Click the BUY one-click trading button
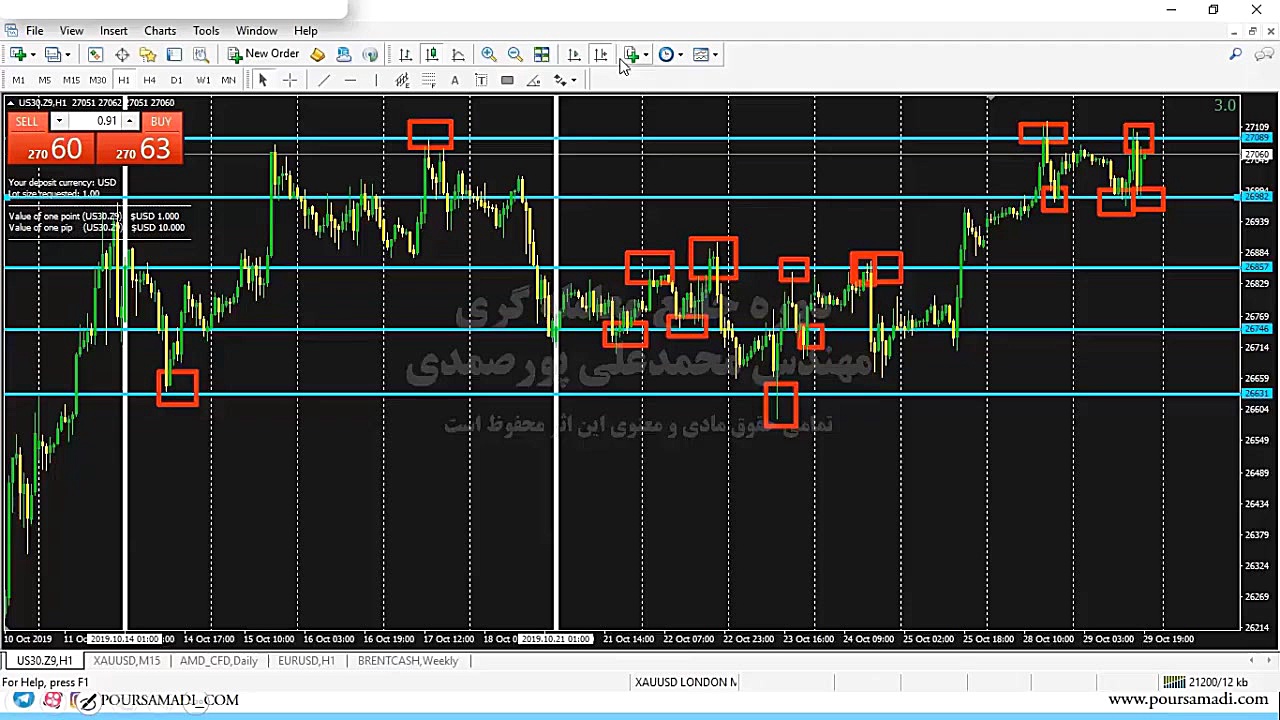1280x720 pixels. pos(140,139)
